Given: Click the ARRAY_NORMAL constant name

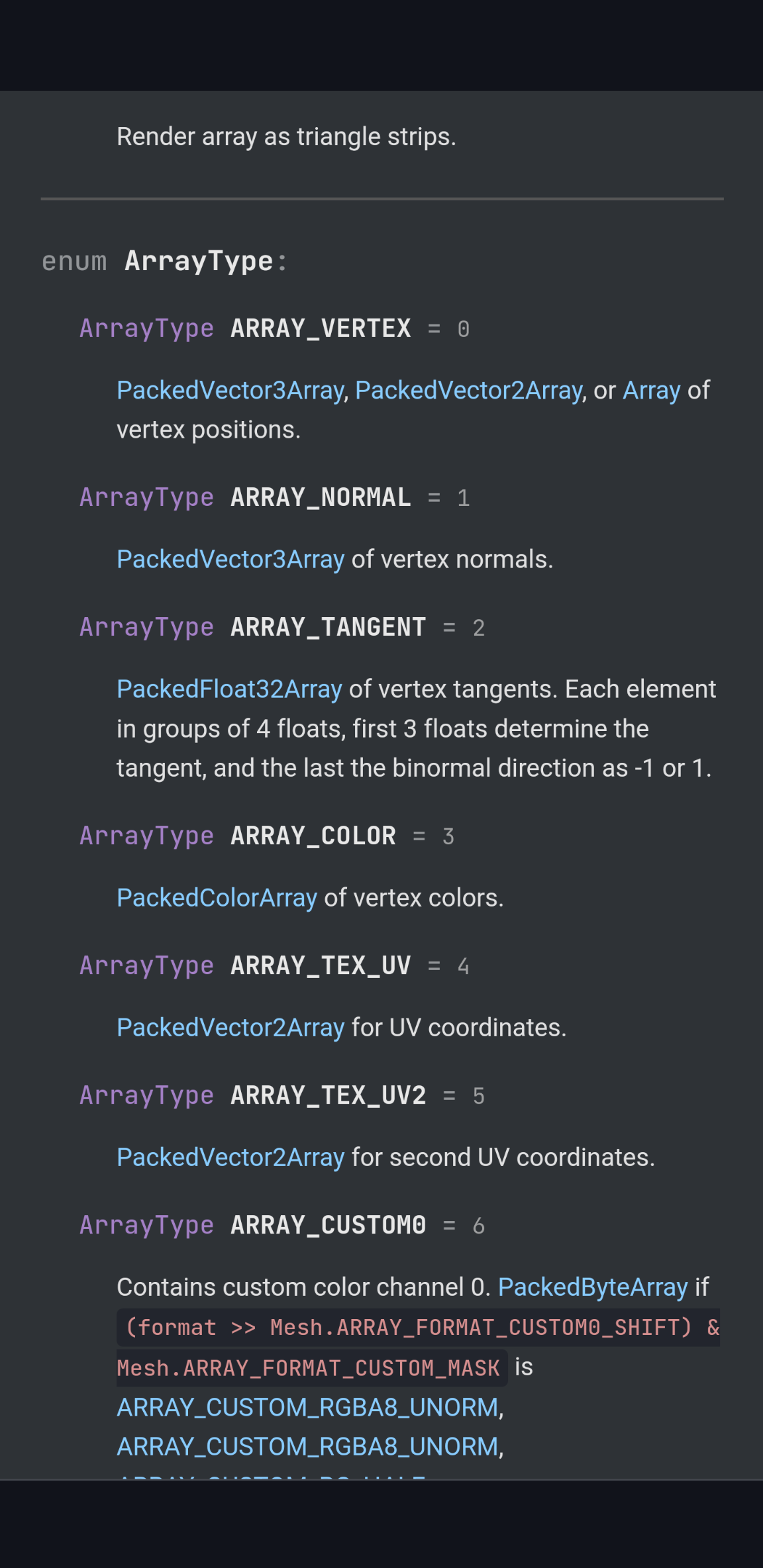Looking at the screenshot, I should [321, 497].
